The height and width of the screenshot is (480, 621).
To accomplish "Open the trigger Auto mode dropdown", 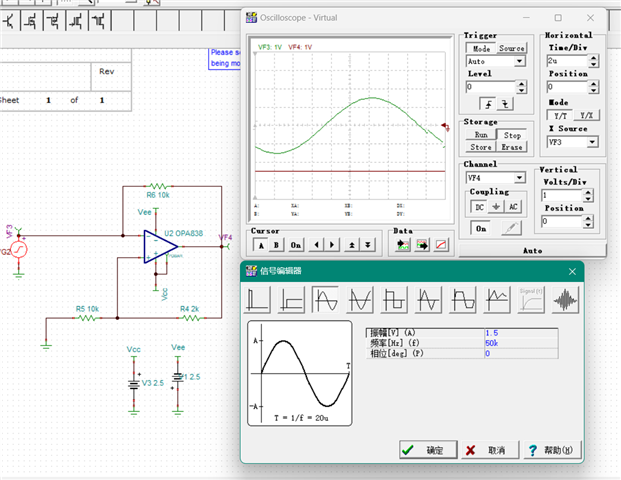I will (x=519, y=62).
